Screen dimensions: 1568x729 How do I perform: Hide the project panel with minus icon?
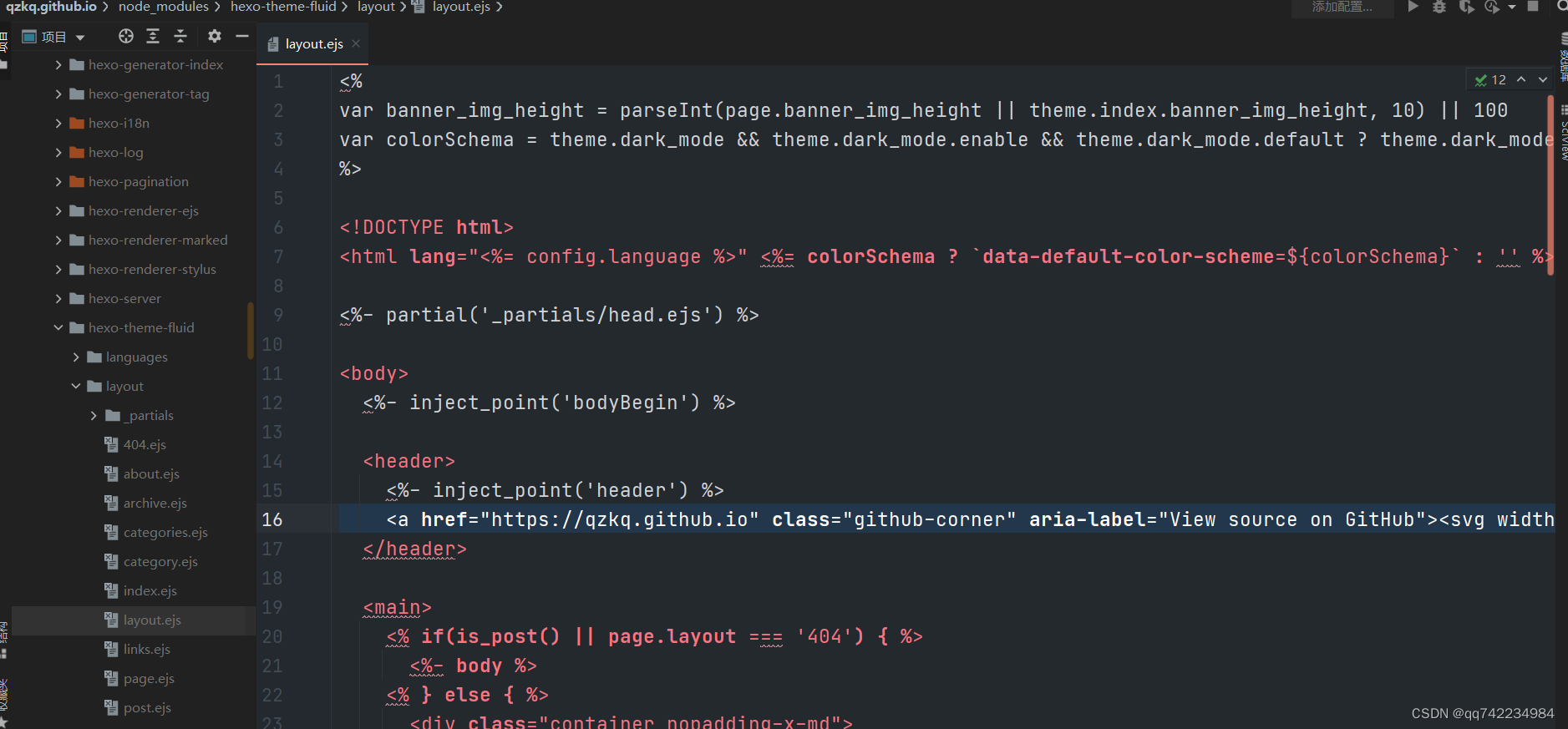click(x=242, y=36)
